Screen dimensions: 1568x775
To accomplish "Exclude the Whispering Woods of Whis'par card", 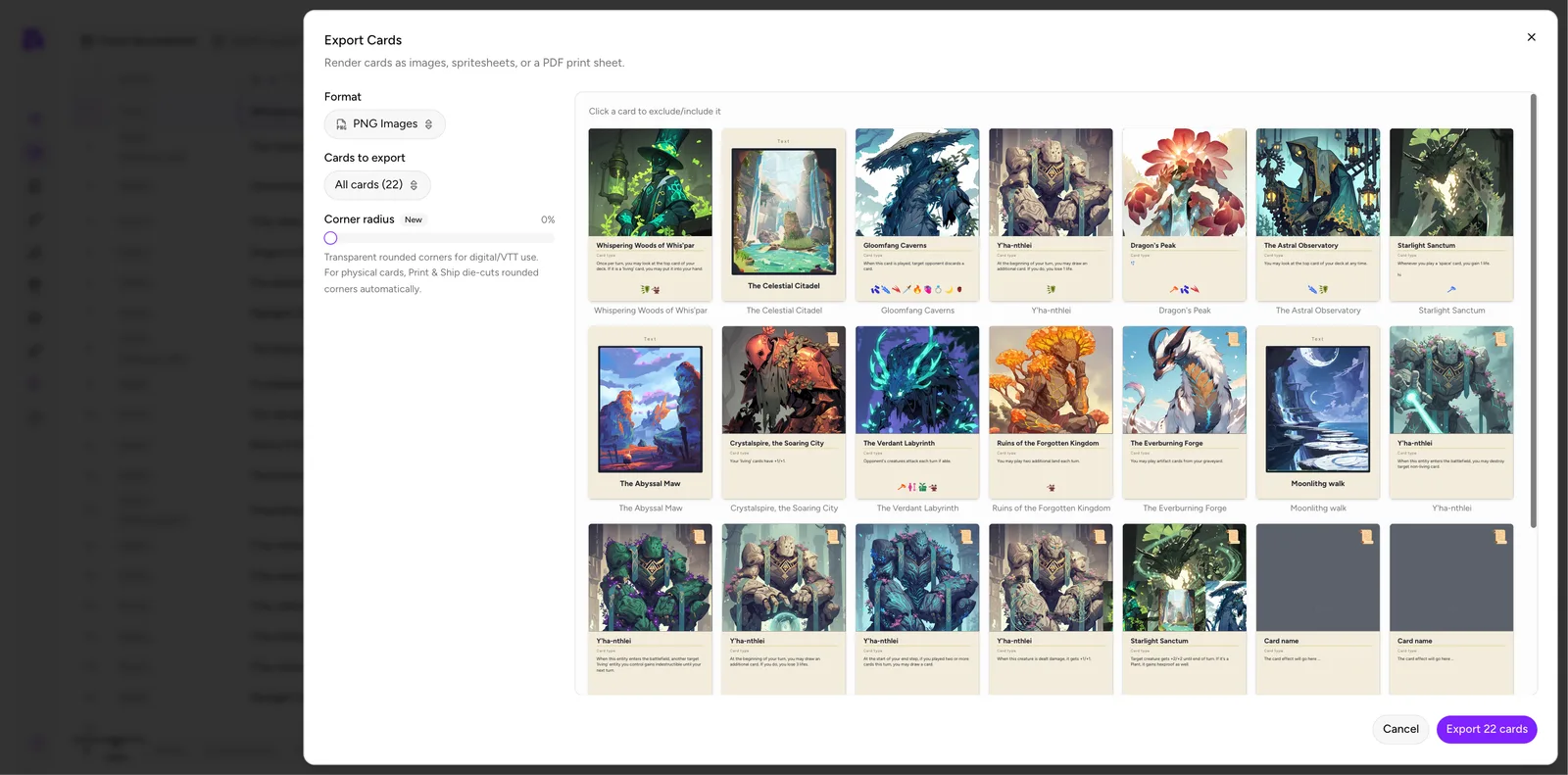I will [650, 215].
